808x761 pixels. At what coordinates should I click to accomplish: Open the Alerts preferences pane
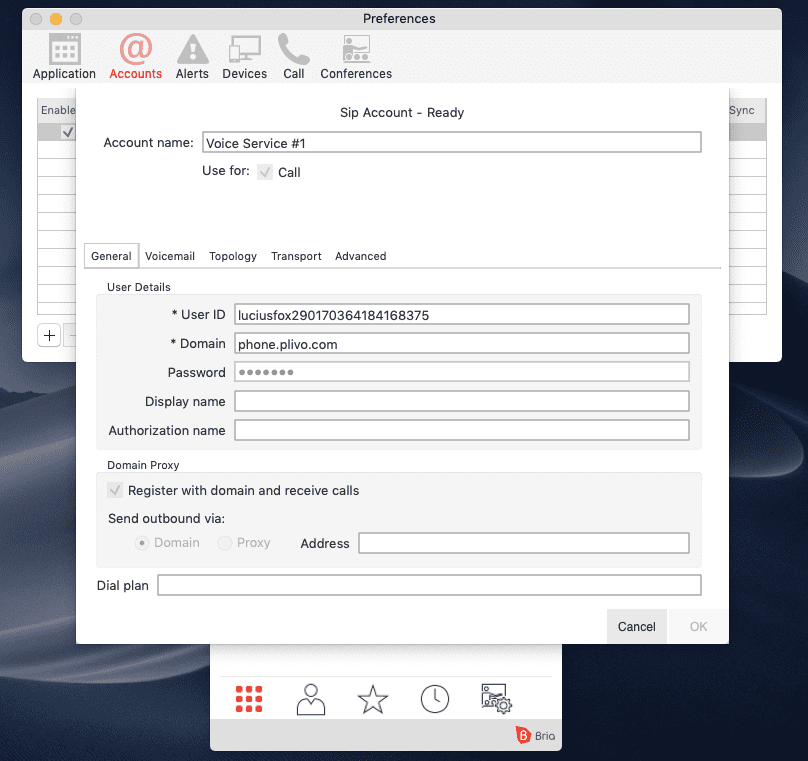(x=192, y=57)
